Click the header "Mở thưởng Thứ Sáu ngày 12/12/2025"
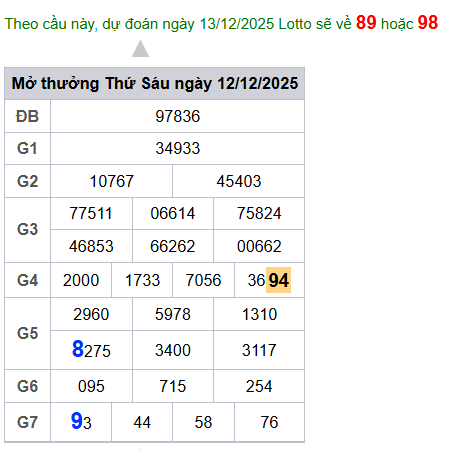 click(x=155, y=83)
